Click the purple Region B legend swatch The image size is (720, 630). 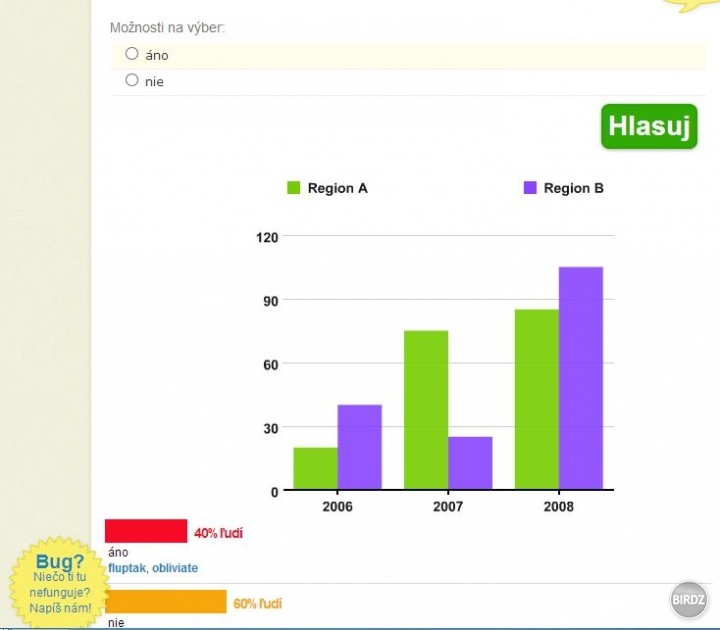[x=530, y=187]
